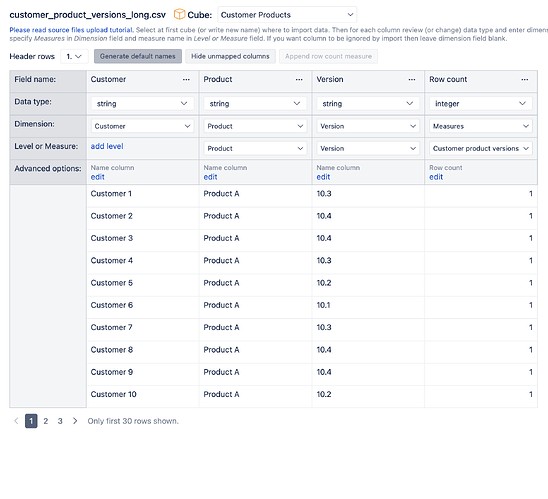Go to page 3
548x499 pixels.
pyautogui.click(x=60, y=421)
